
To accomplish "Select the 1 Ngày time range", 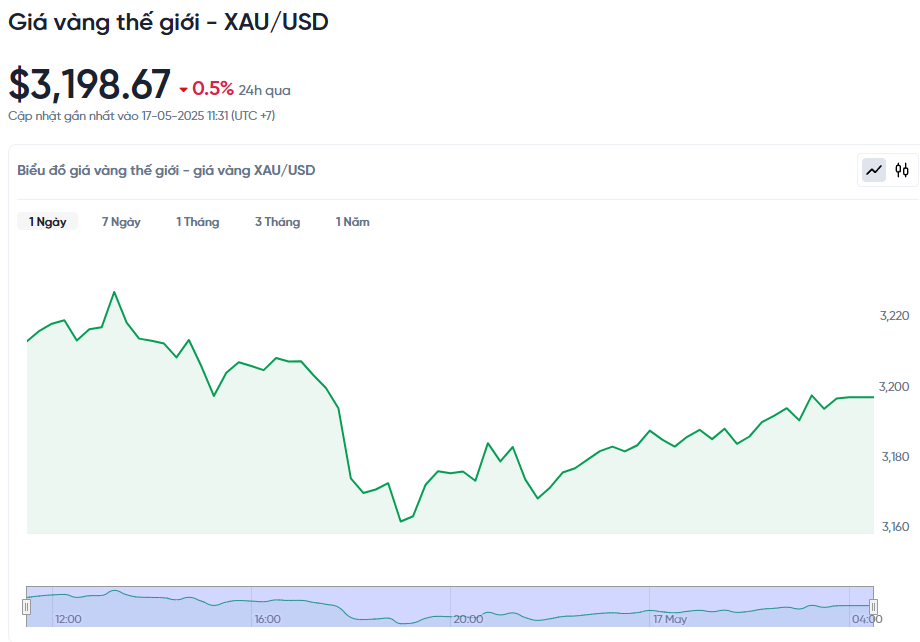I will point(48,222).
